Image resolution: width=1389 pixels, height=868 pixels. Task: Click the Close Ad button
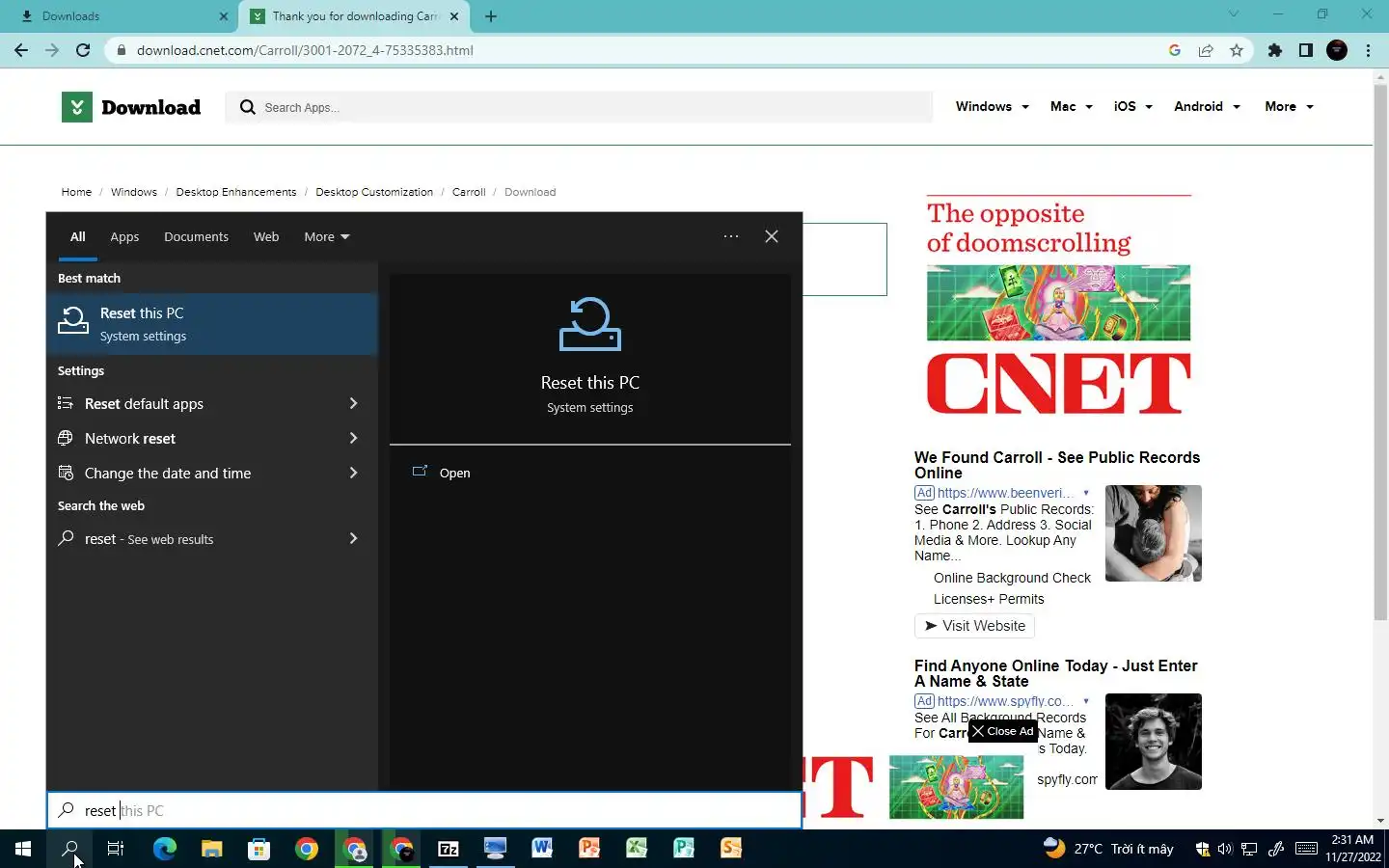[1002, 731]
